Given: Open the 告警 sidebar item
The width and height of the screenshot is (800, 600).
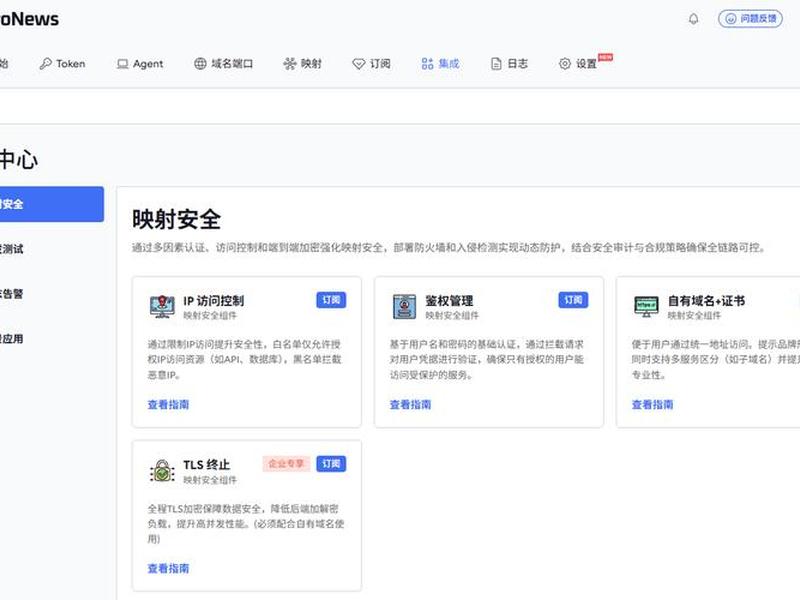Looking at the screenshot, I should (52, 294).
